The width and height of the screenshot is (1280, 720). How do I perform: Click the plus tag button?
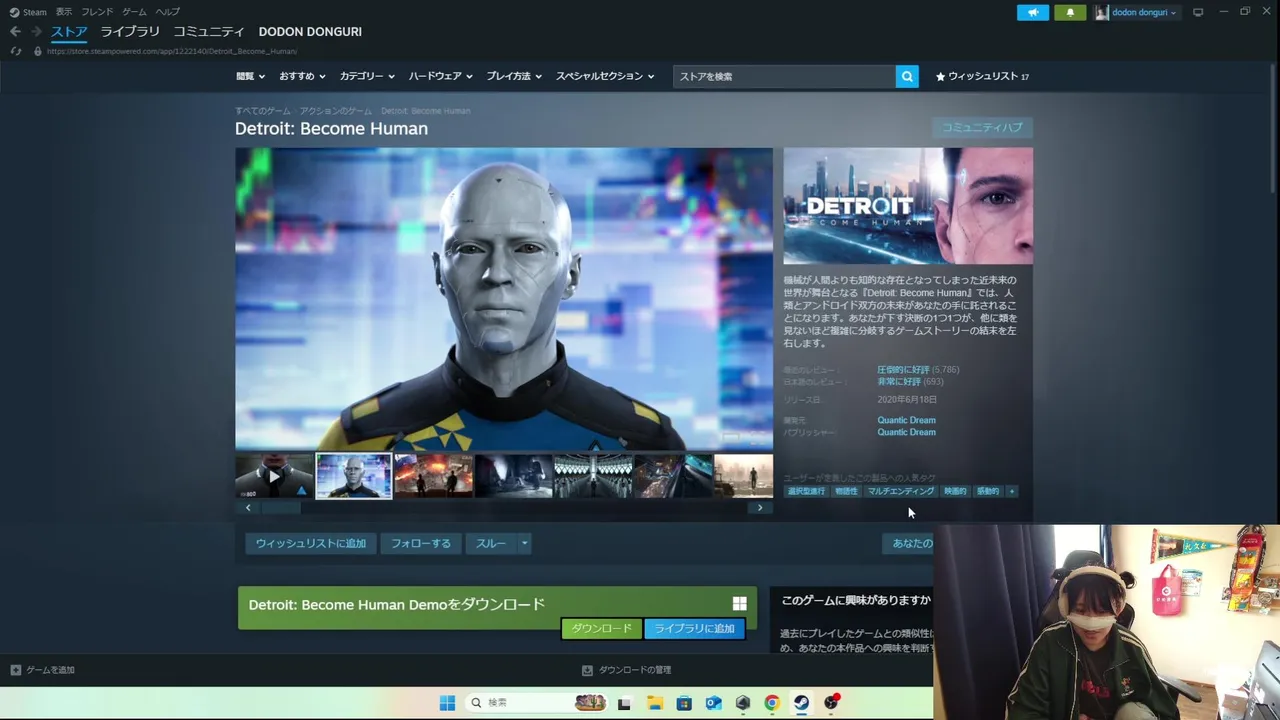point(1011,491)
